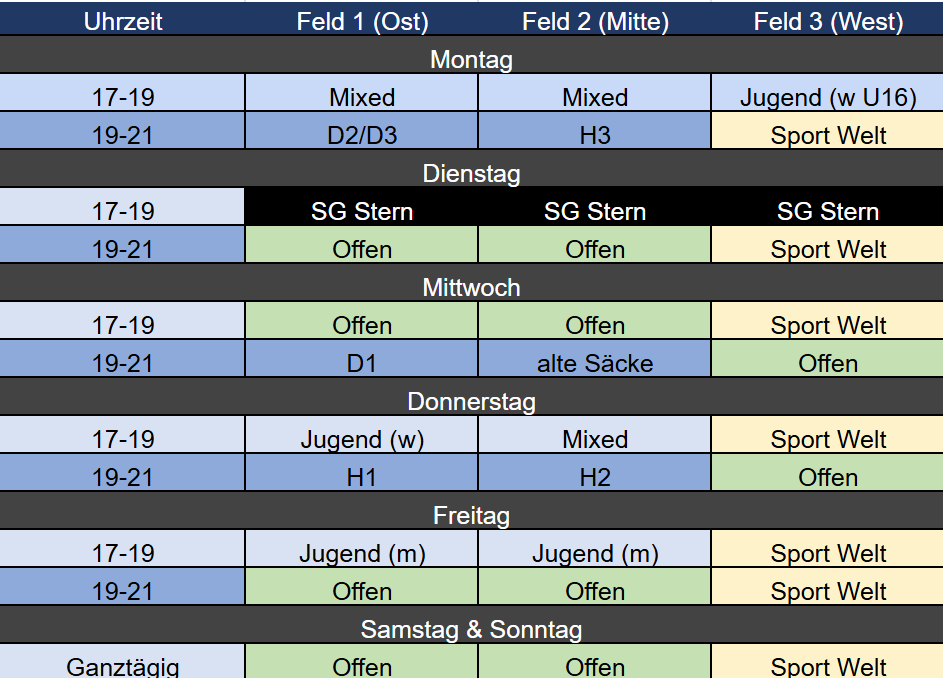Select the D2/D3 team cell

click(x=361, y=135)
